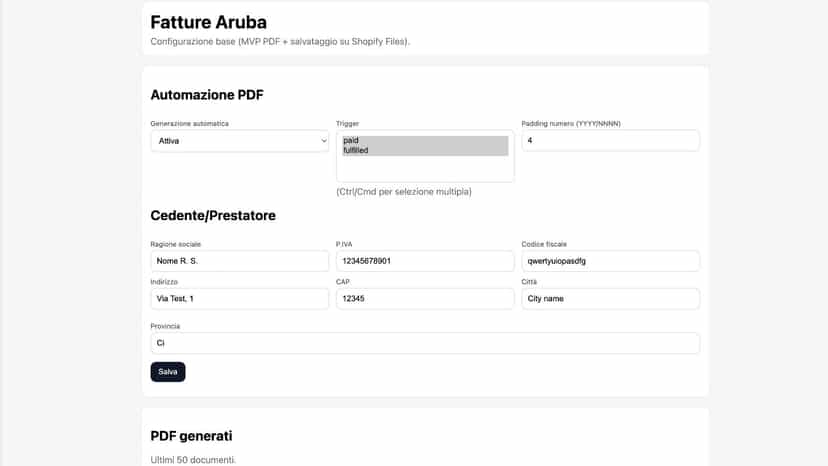Select the 'fulfilled' trigger option
Viewport: 828px width, 466px height.
pos(425,151)
